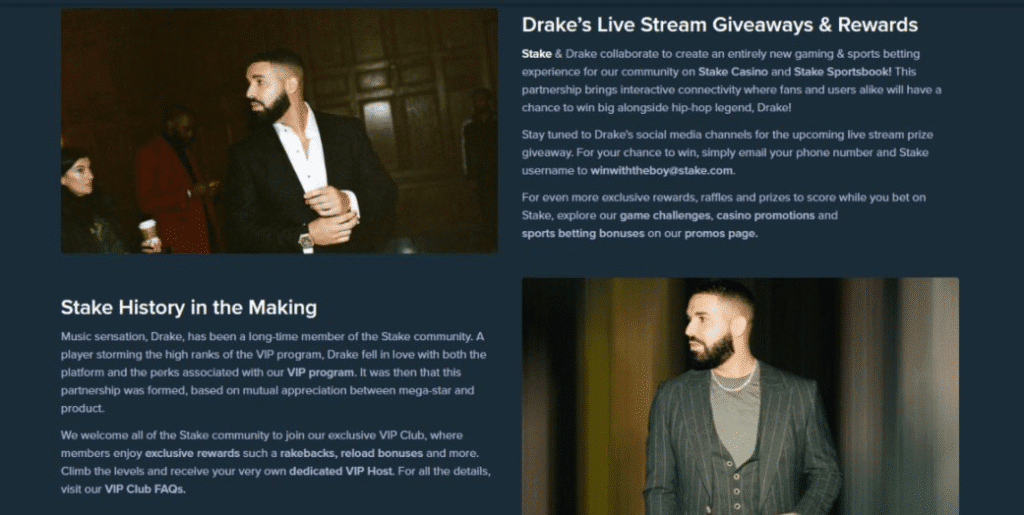Click the paragraph welcoming the Stake community
This screenshot has width=1024, height=515.
tap(275, 461)
